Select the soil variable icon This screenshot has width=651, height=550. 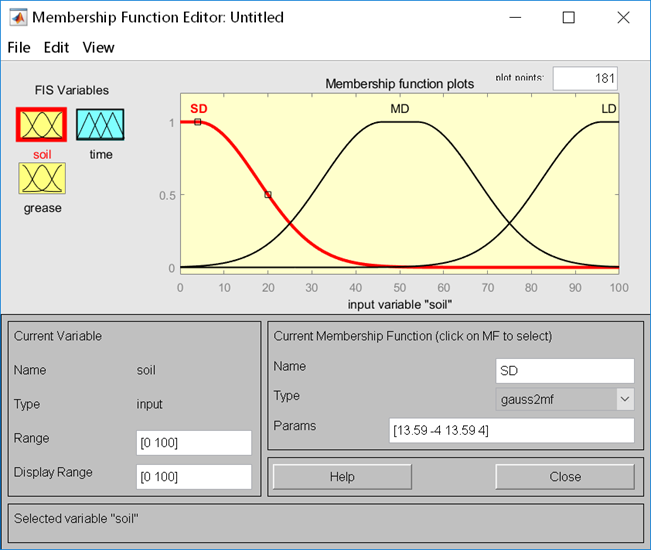point(42,125)
